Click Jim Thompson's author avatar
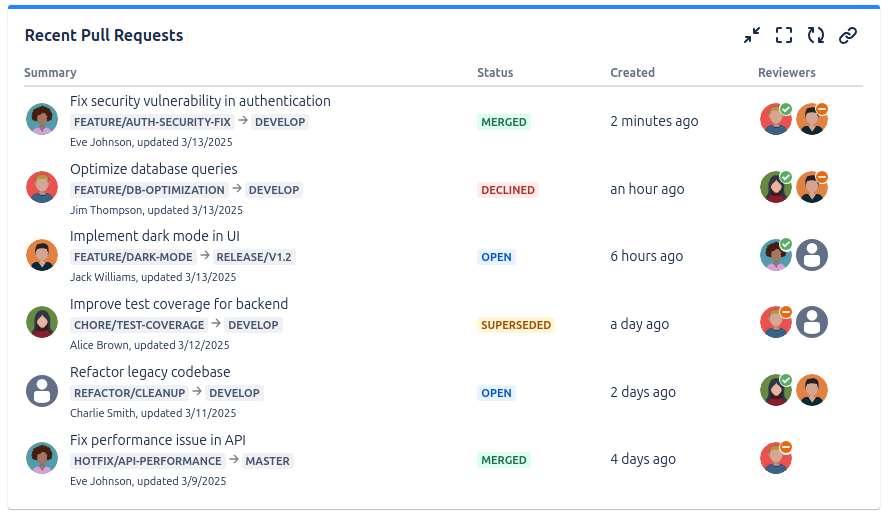 click(42, 187)
